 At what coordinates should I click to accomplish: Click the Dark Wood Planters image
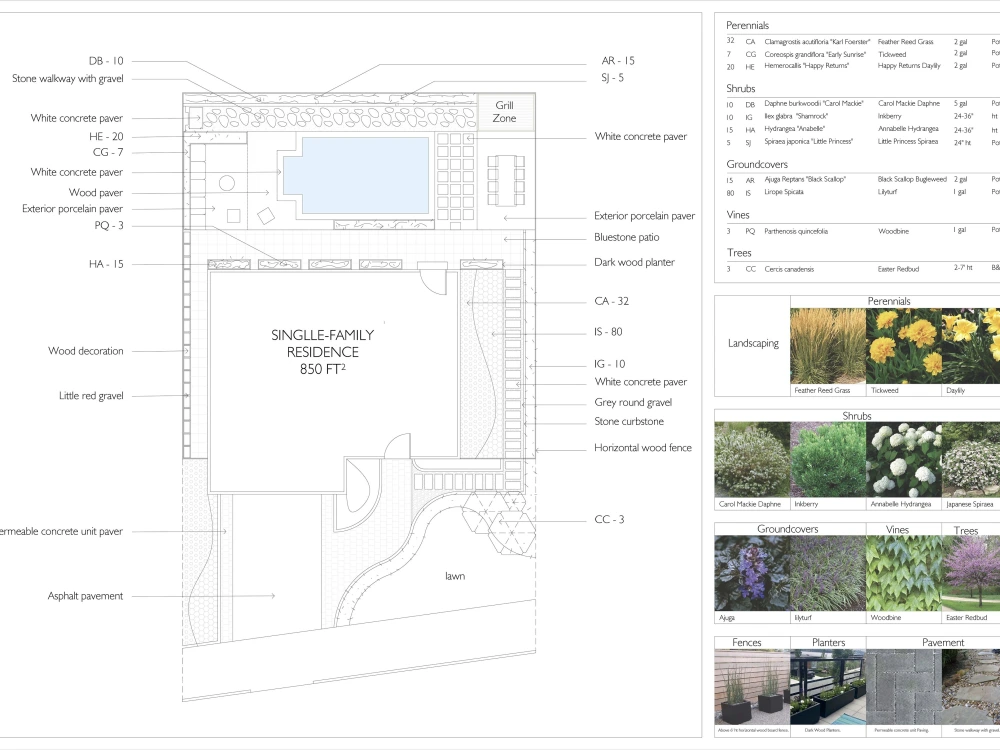(825, 688)
